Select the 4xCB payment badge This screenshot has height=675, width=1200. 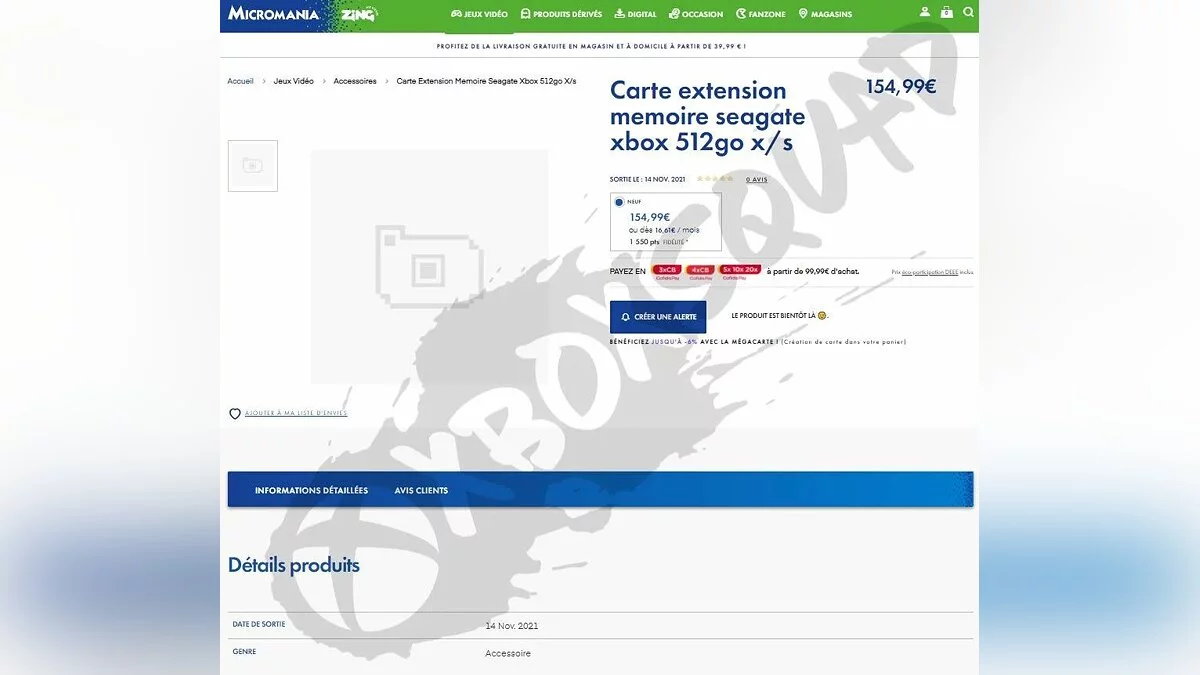(700, 270)
